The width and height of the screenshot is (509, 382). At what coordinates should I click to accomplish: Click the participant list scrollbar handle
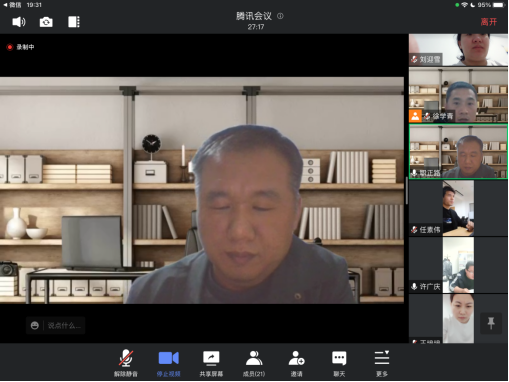coord(407,190)
